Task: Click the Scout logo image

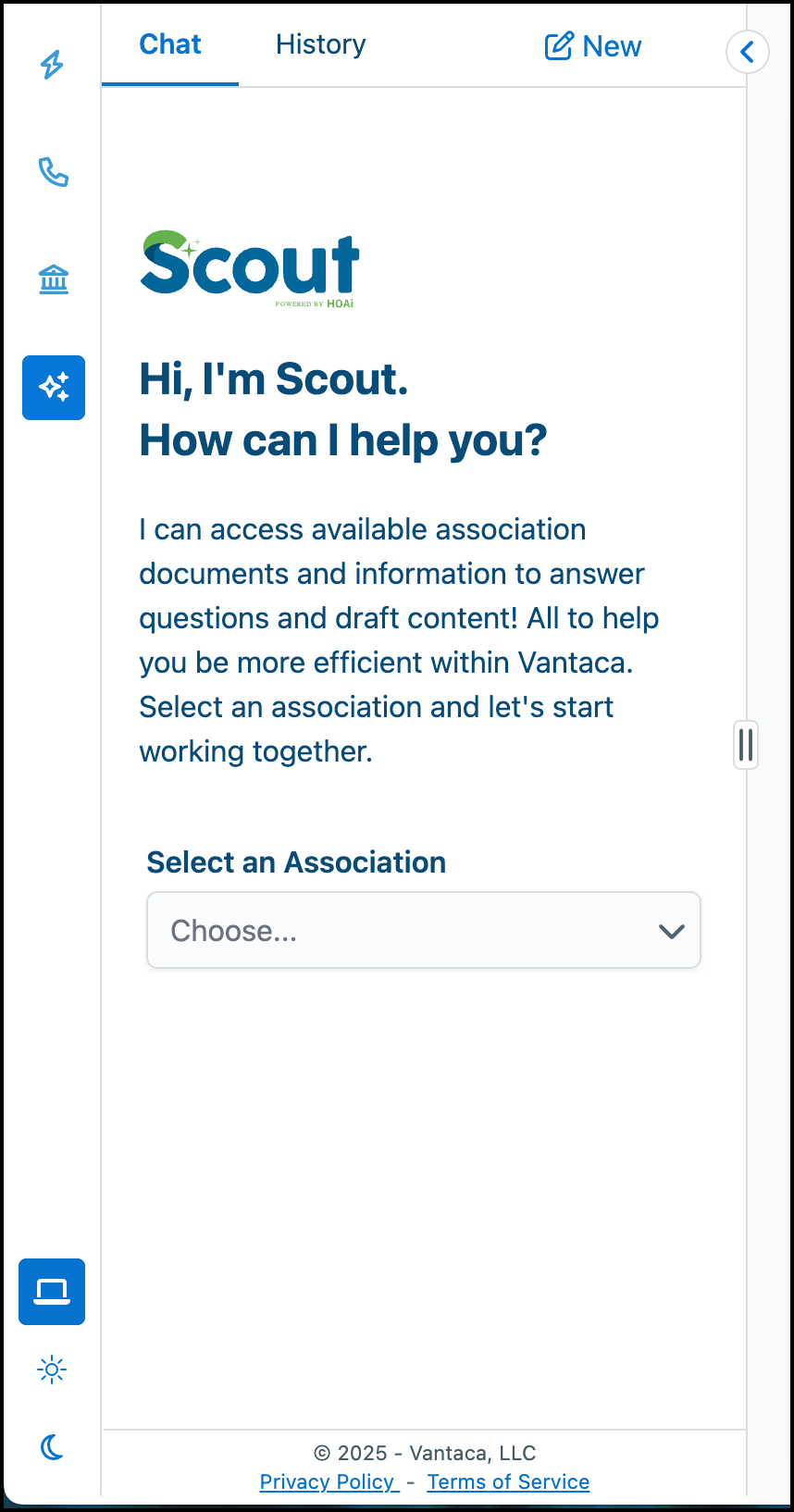Action: 250,268
